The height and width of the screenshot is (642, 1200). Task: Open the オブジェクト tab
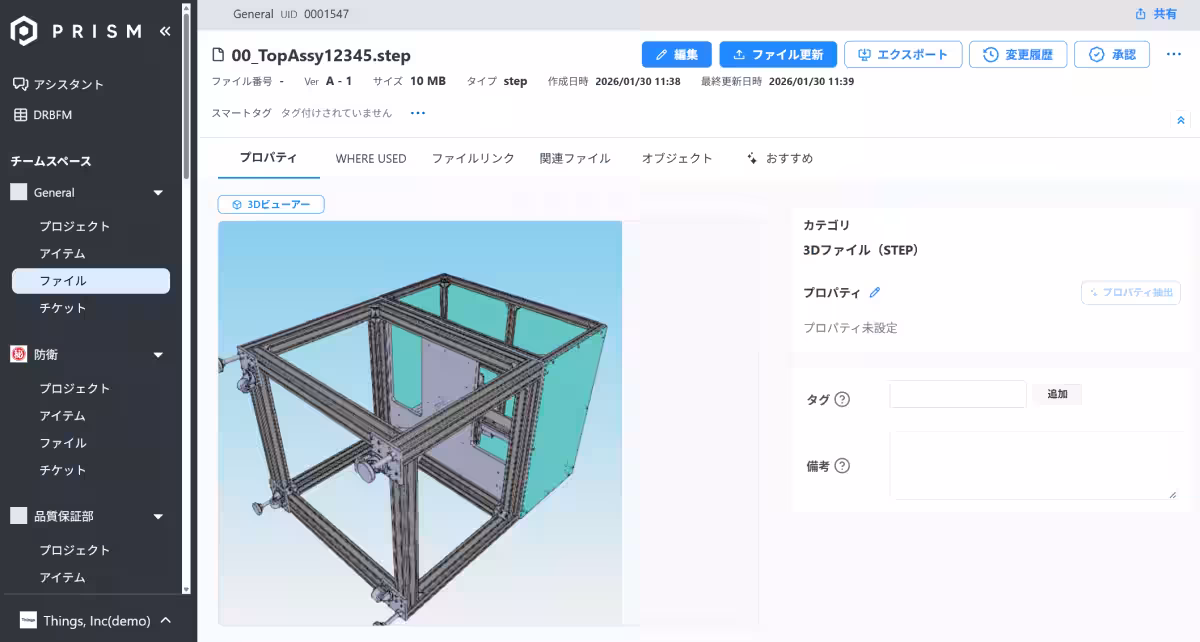(x=677, y=158)
